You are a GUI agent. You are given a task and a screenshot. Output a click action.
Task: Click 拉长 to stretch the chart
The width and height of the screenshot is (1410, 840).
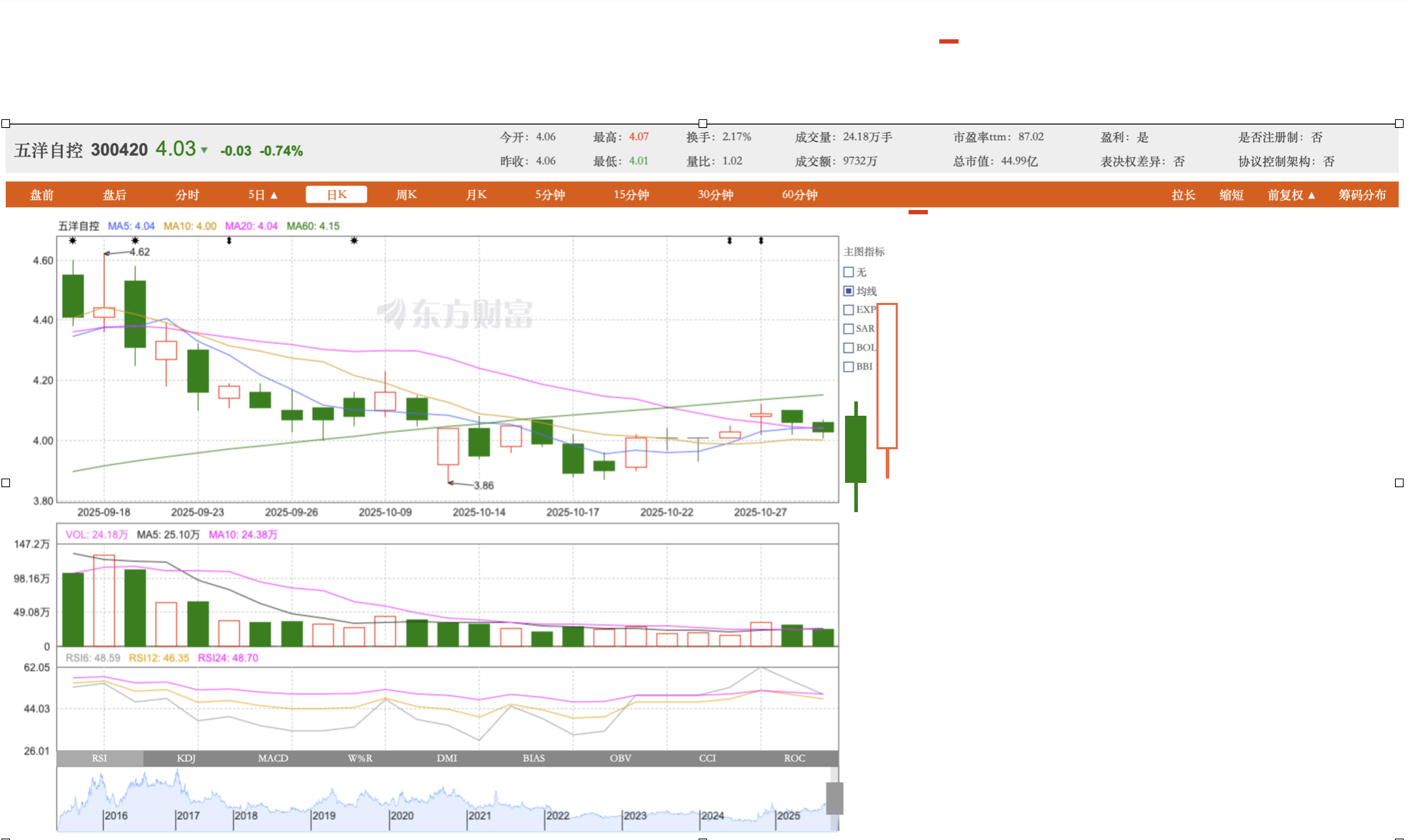point(1183,195)
